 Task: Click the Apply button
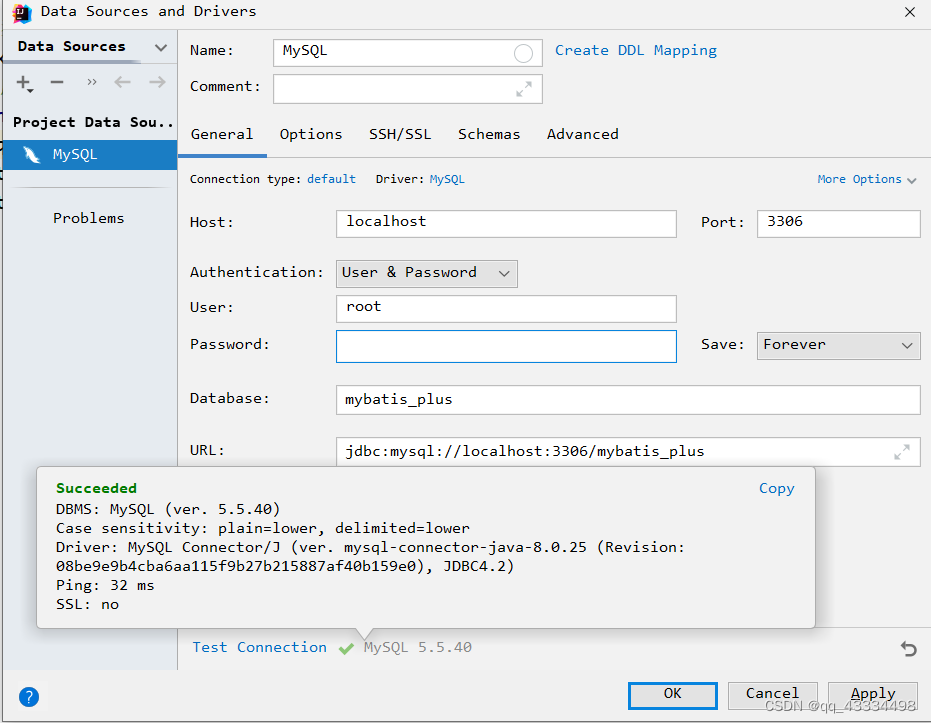pyautogui.click(x=873, y=695)
